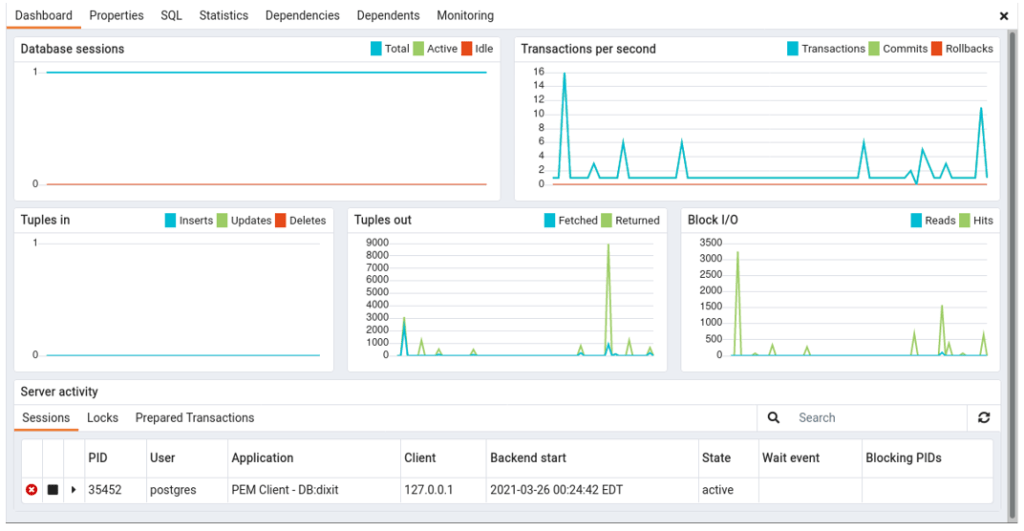Type in the server activity Search field
The image size is (1024, 531).
pos(875,418)
